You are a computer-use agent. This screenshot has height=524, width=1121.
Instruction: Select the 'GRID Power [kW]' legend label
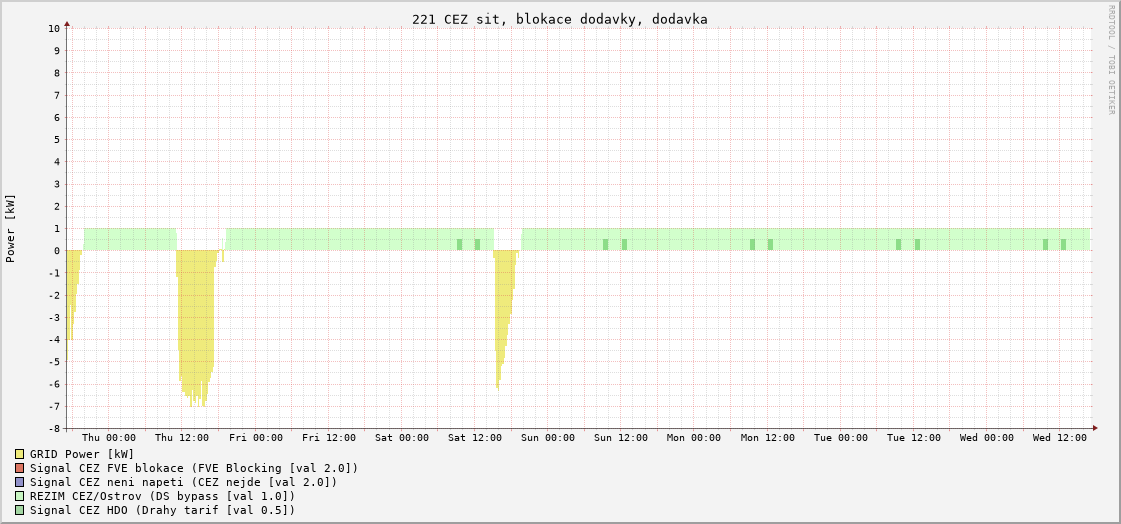pos(82,454)
